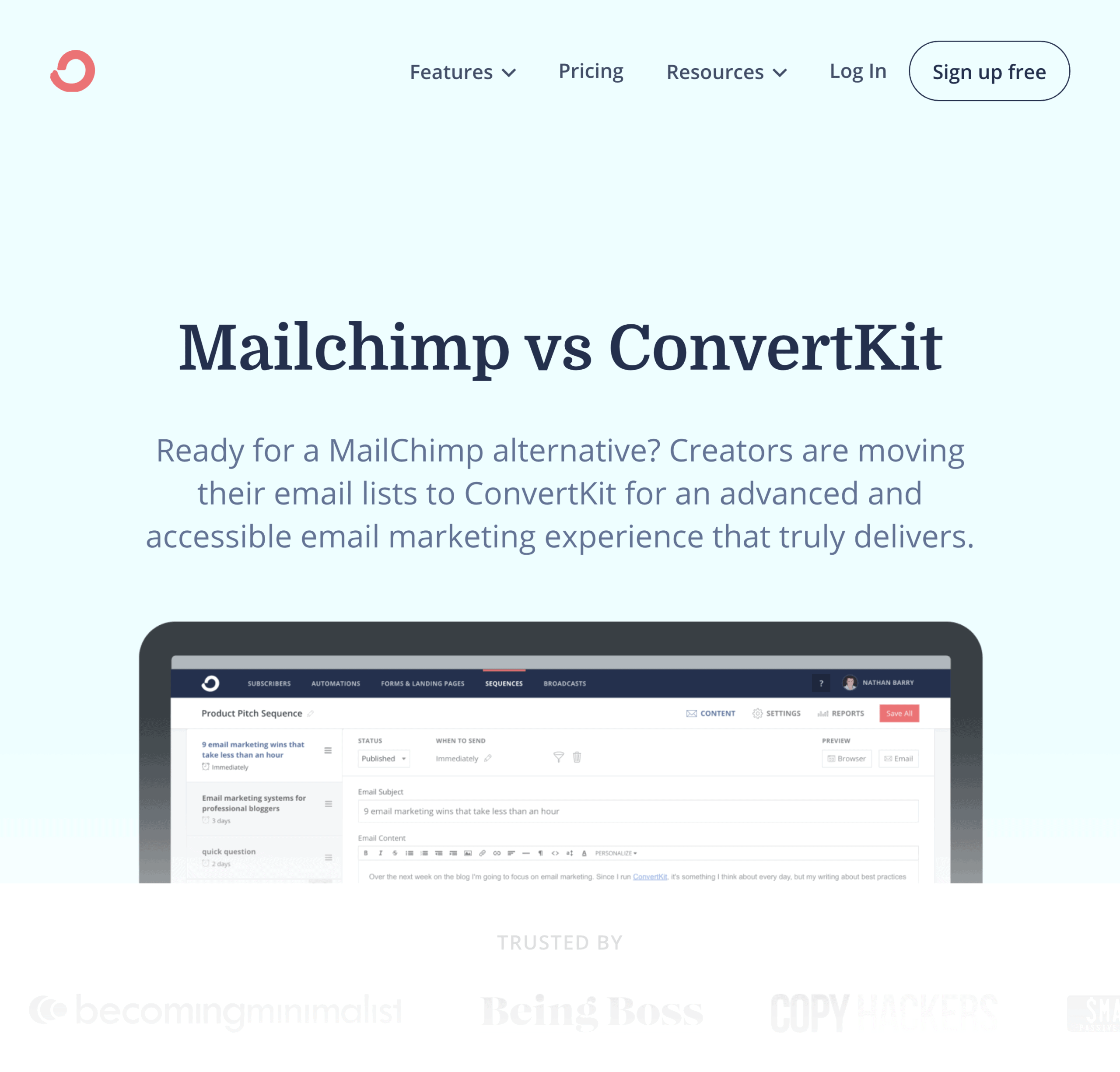Viewport: 1120px width, 1072px height.
Task: Click the Pricing menu item
Action: click(591, 70)
